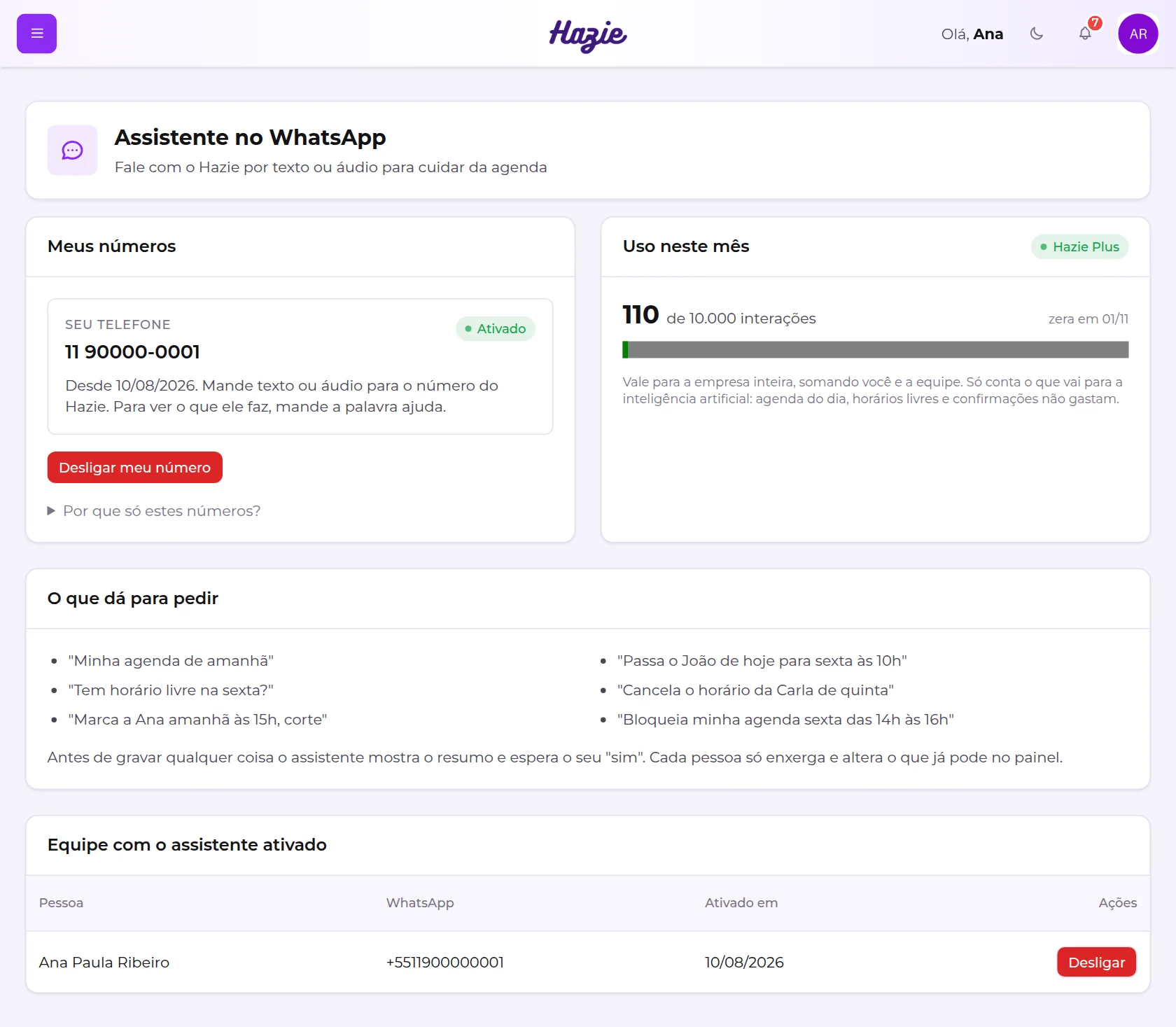Open the AR user avatar menu

pyautogui.click(x=1138, y=34)
